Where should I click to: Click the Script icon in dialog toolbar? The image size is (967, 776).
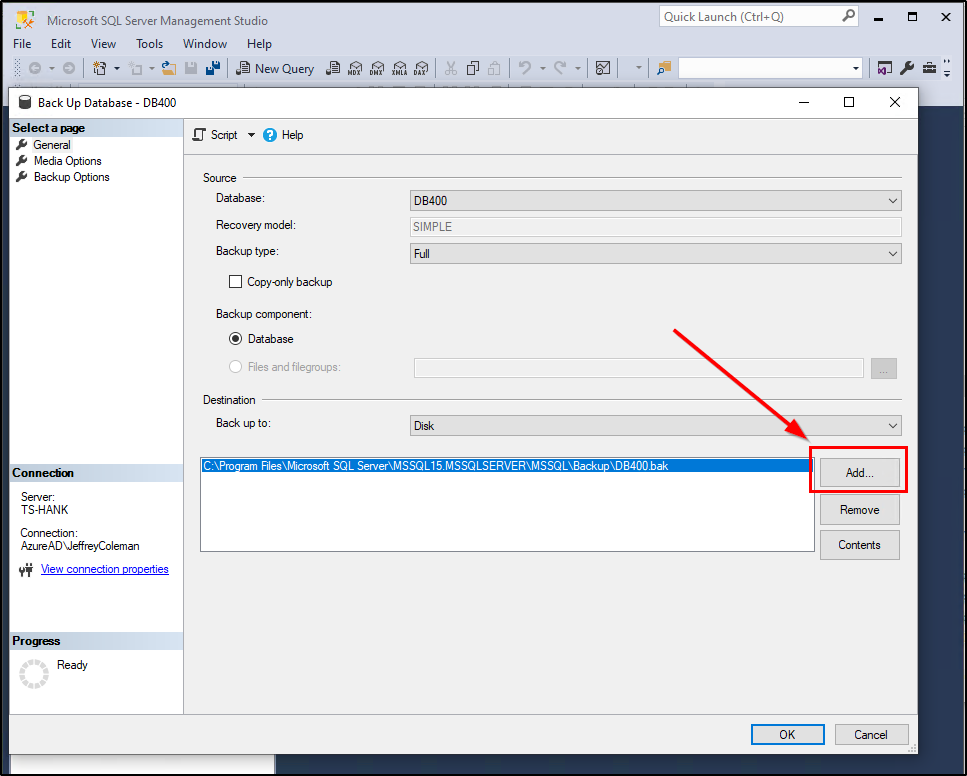click(199, 135)
